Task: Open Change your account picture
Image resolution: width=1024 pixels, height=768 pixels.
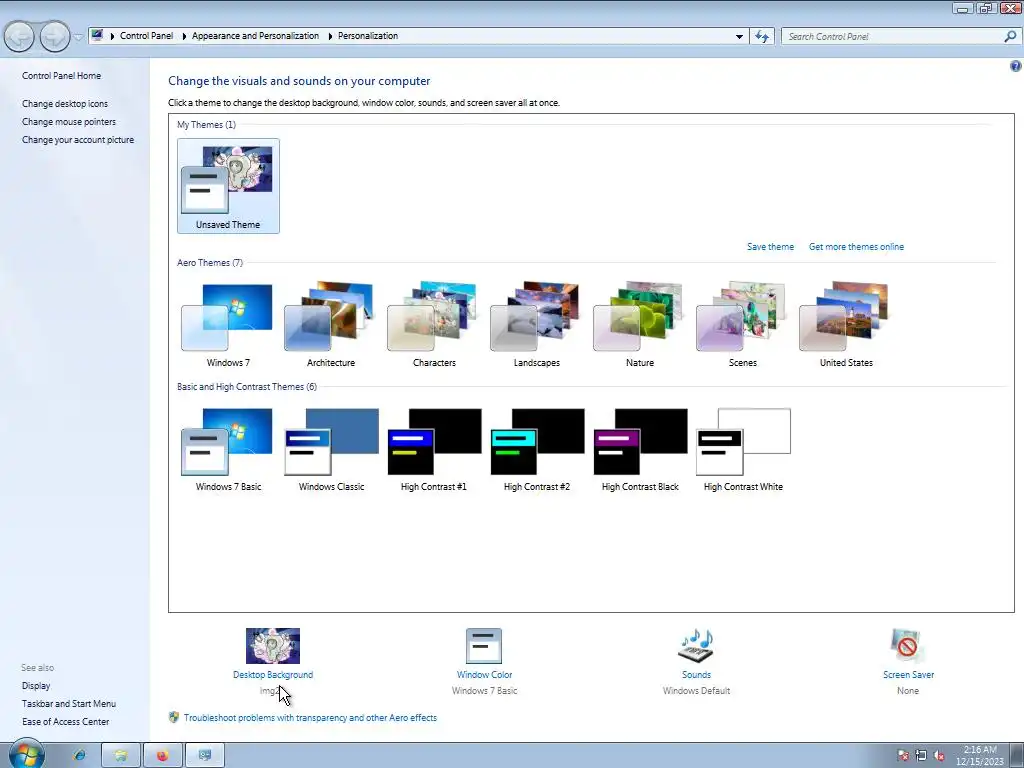Action: pyautogui.click(x=78, y=140)
